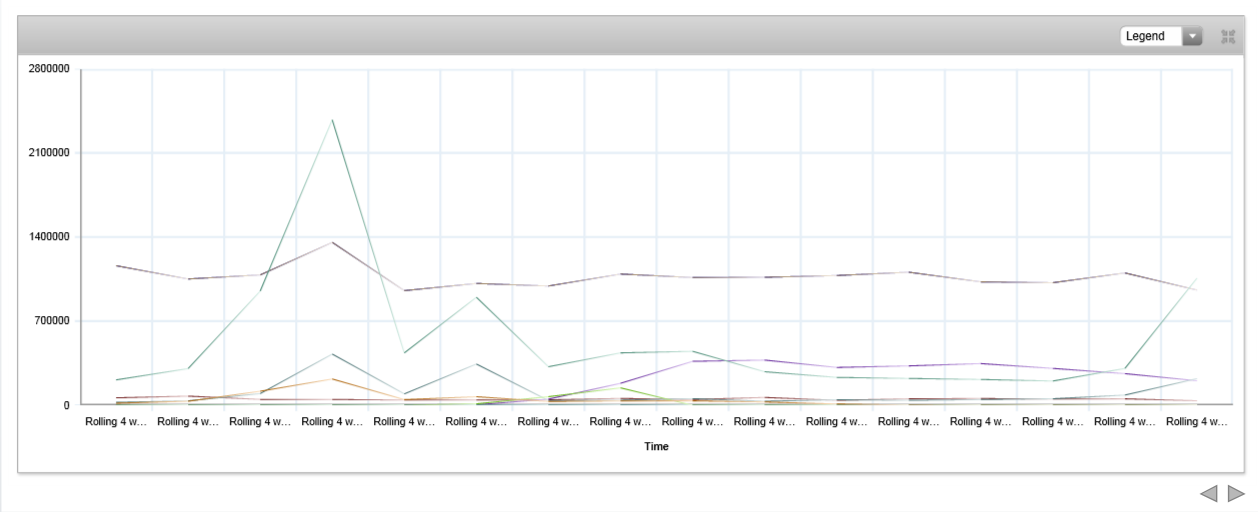Image resolution: width=1258 pixels, height=512 pixels.
Task: Go to next chart with right arrow
Action: click(x=1236, y=493)
